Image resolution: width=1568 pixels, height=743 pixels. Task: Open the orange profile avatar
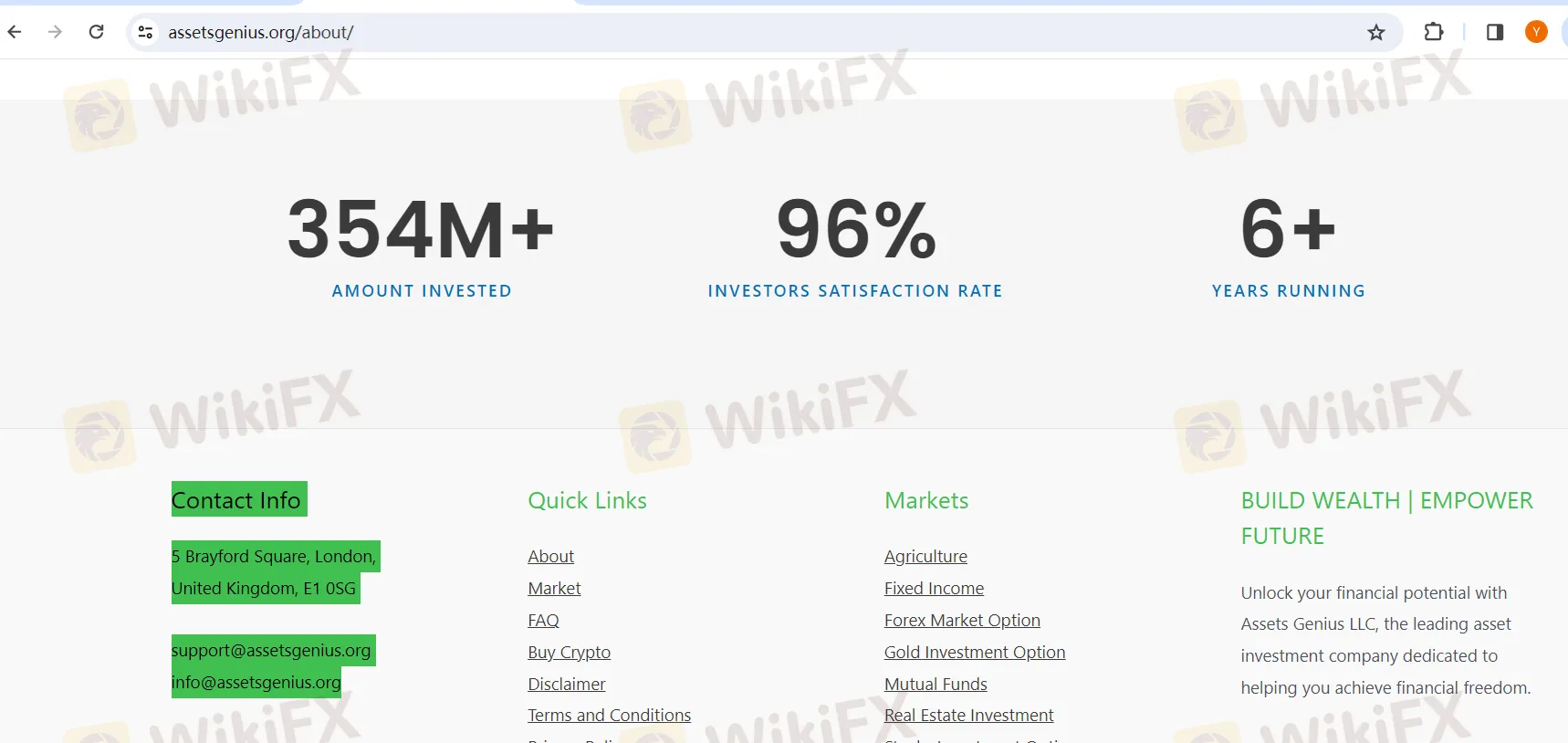point(1537,32)
